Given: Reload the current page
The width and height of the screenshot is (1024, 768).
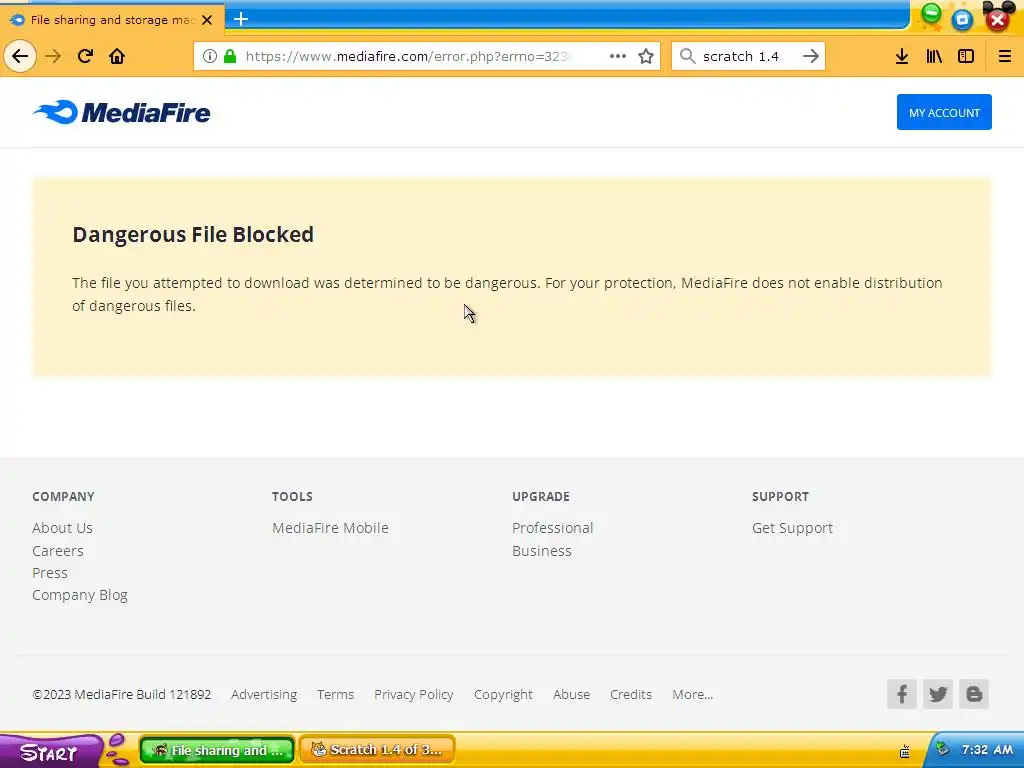Looking at the screenshot, I should (x=85, y=56).
